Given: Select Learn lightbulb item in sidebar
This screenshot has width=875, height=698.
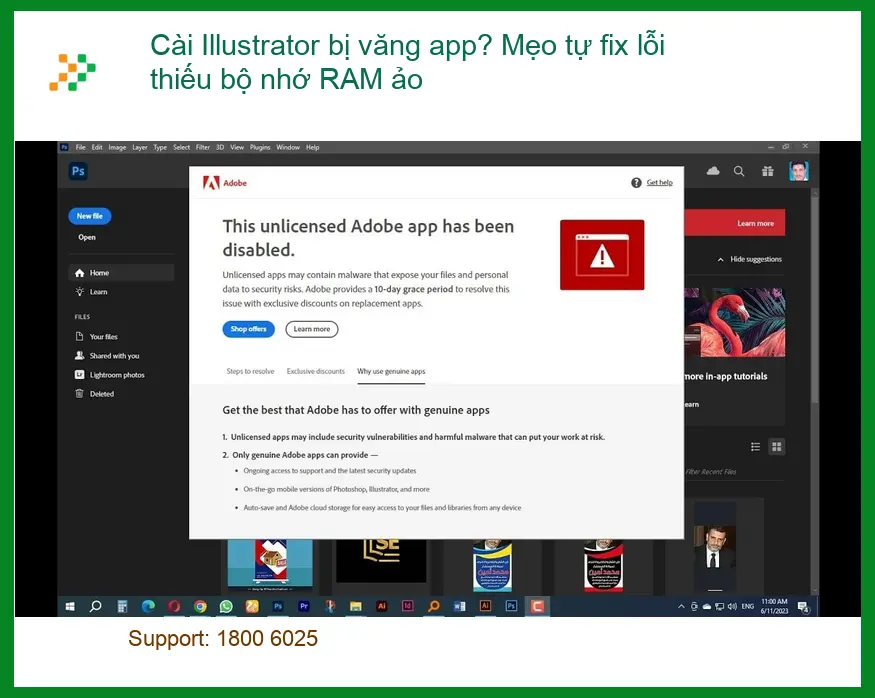Looking at the screenshot, I should click(93, 292).
